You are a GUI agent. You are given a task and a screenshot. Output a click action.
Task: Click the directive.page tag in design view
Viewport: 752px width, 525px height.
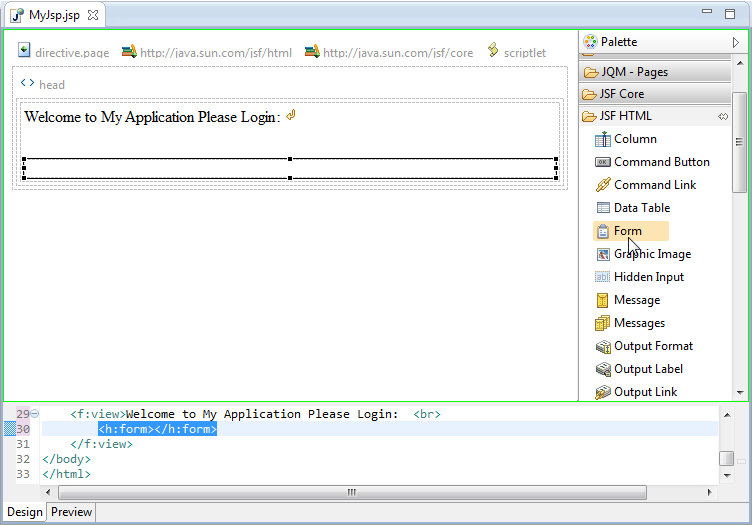pos(63,51)
